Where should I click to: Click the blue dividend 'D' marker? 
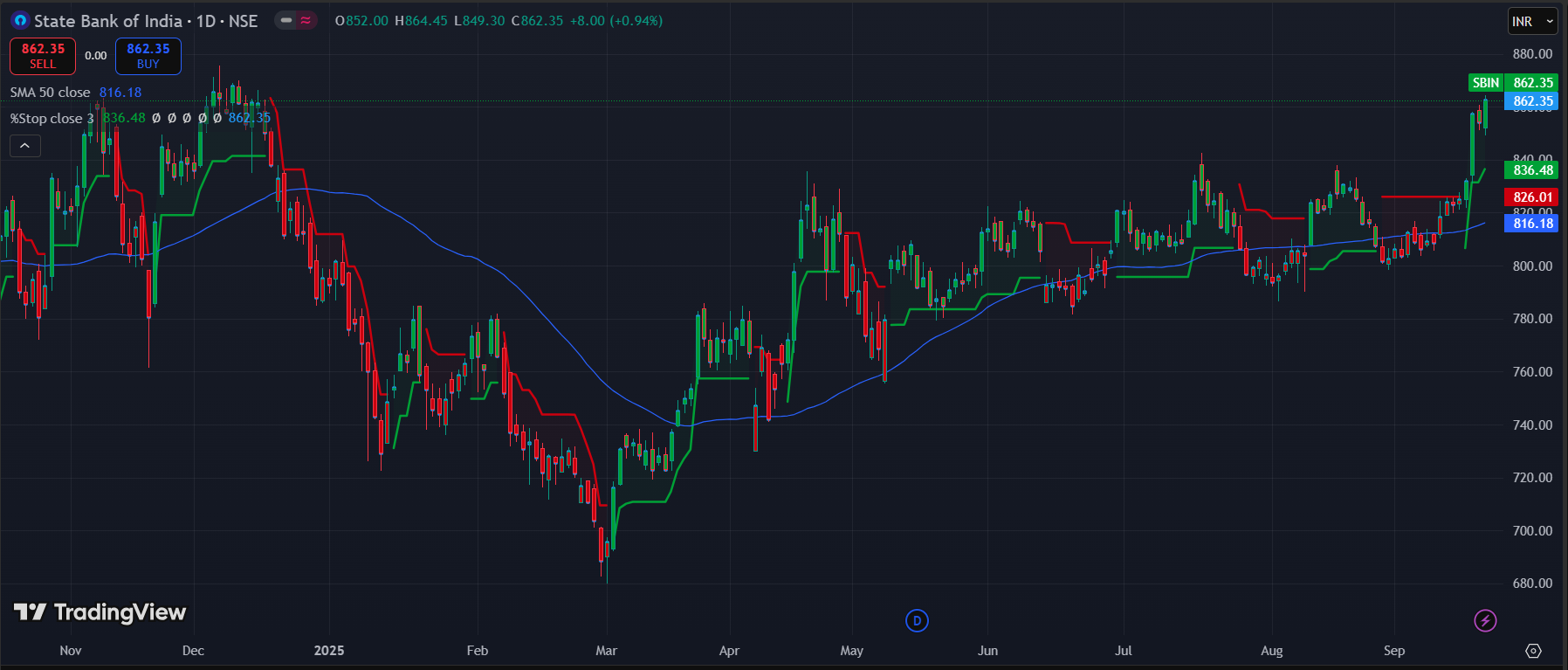pyautogui.click(x=917, y=621)
